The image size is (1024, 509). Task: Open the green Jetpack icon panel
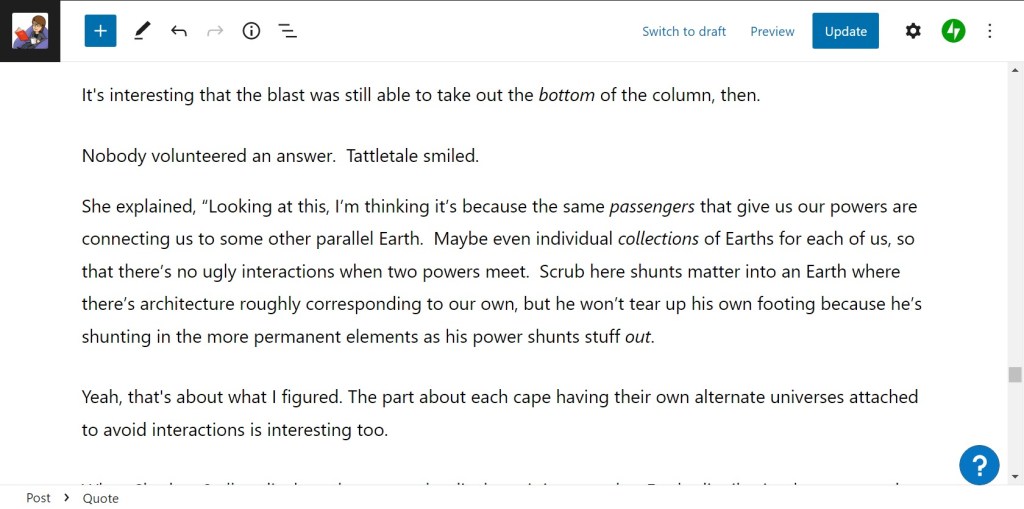point(953,31)
